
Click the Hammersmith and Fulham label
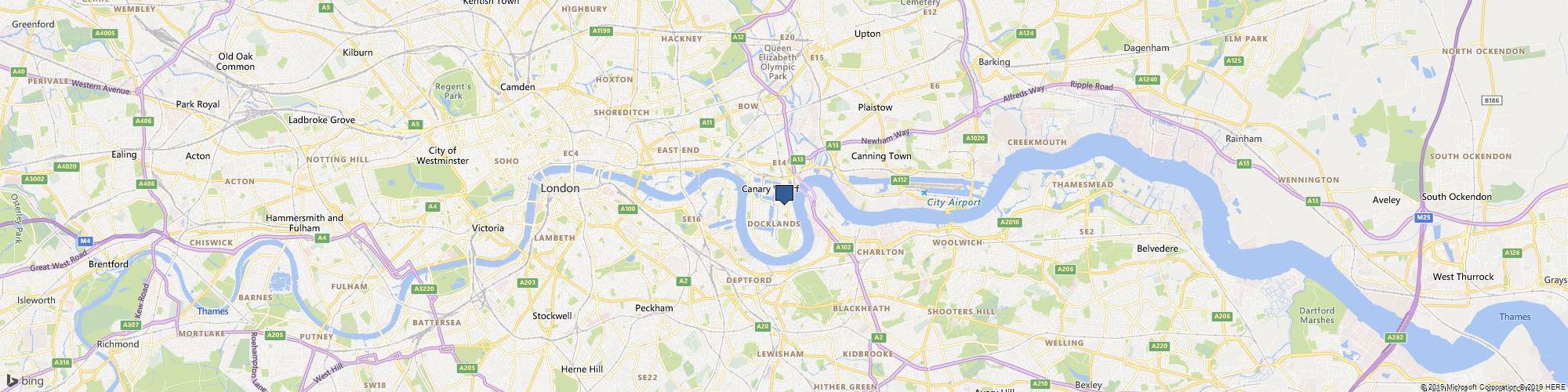(304, 223)
